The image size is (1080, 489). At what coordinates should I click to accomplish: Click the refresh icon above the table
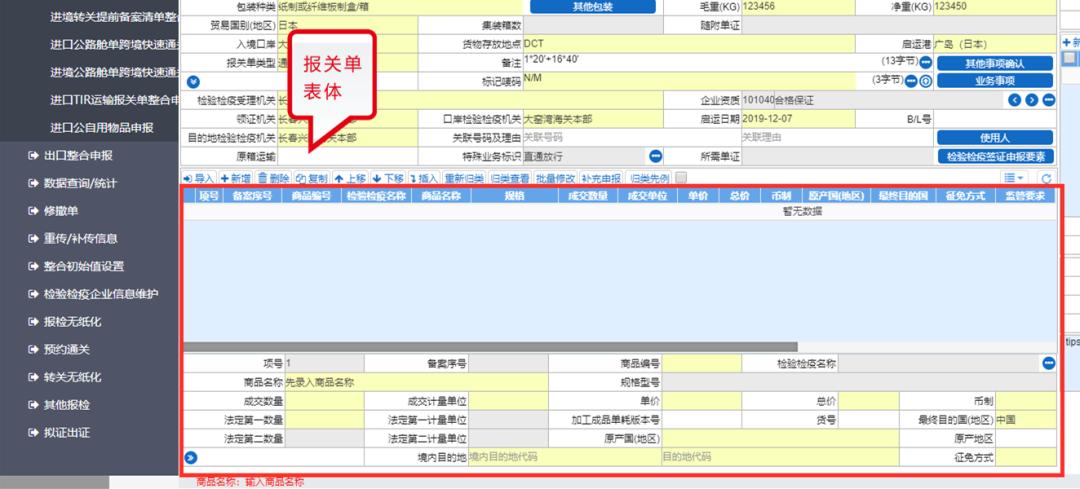click(x=1046, y=179)
